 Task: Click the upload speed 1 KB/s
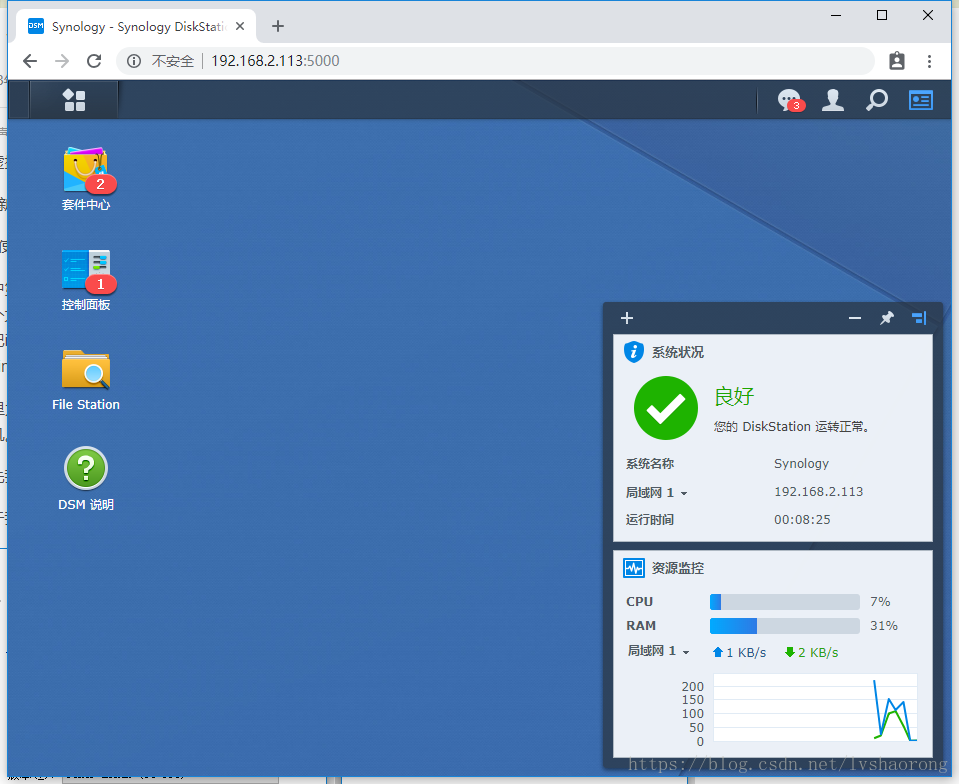pyautogui.click(x=739, y=653)
